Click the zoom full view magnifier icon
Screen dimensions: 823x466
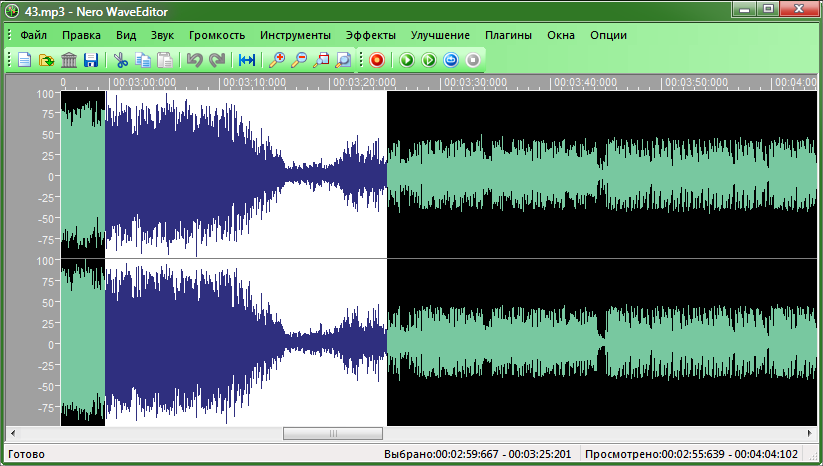(343, 60)
